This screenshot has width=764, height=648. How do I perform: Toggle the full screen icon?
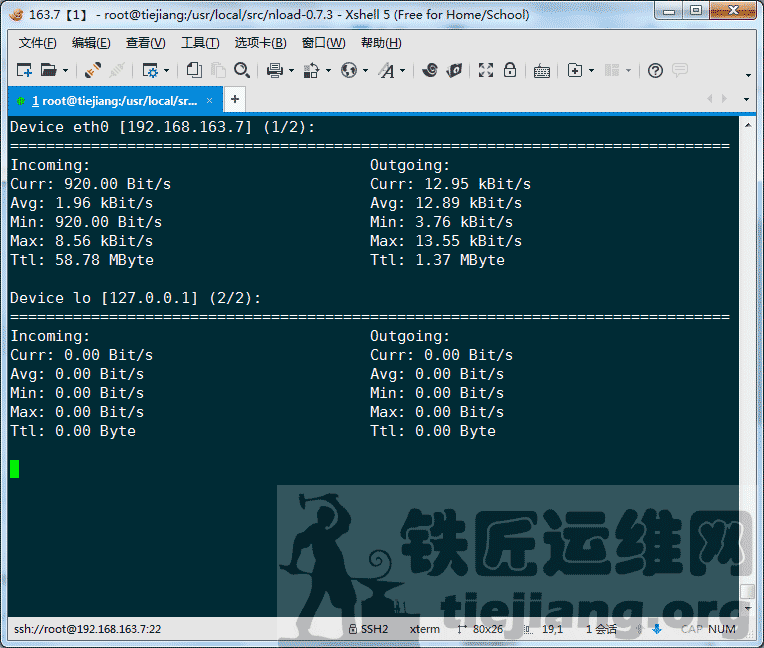[486, 70]
